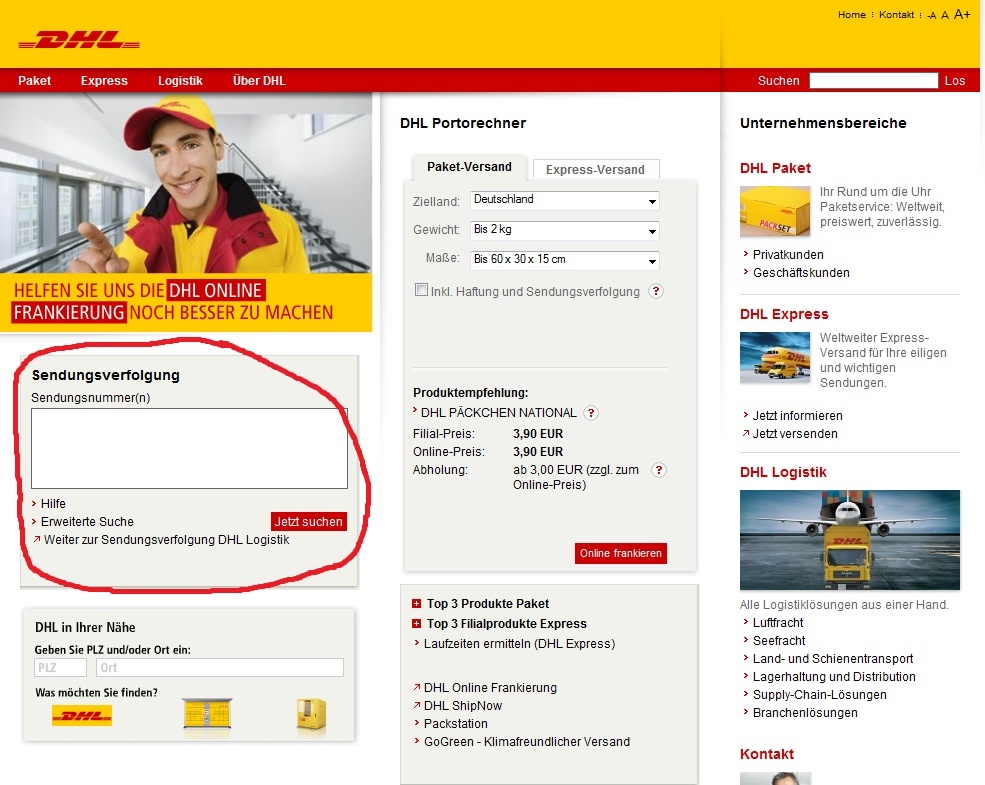Click the decrease font size A- icon
985x785 pixels.
pyautogui.click(x=932, y=16)
